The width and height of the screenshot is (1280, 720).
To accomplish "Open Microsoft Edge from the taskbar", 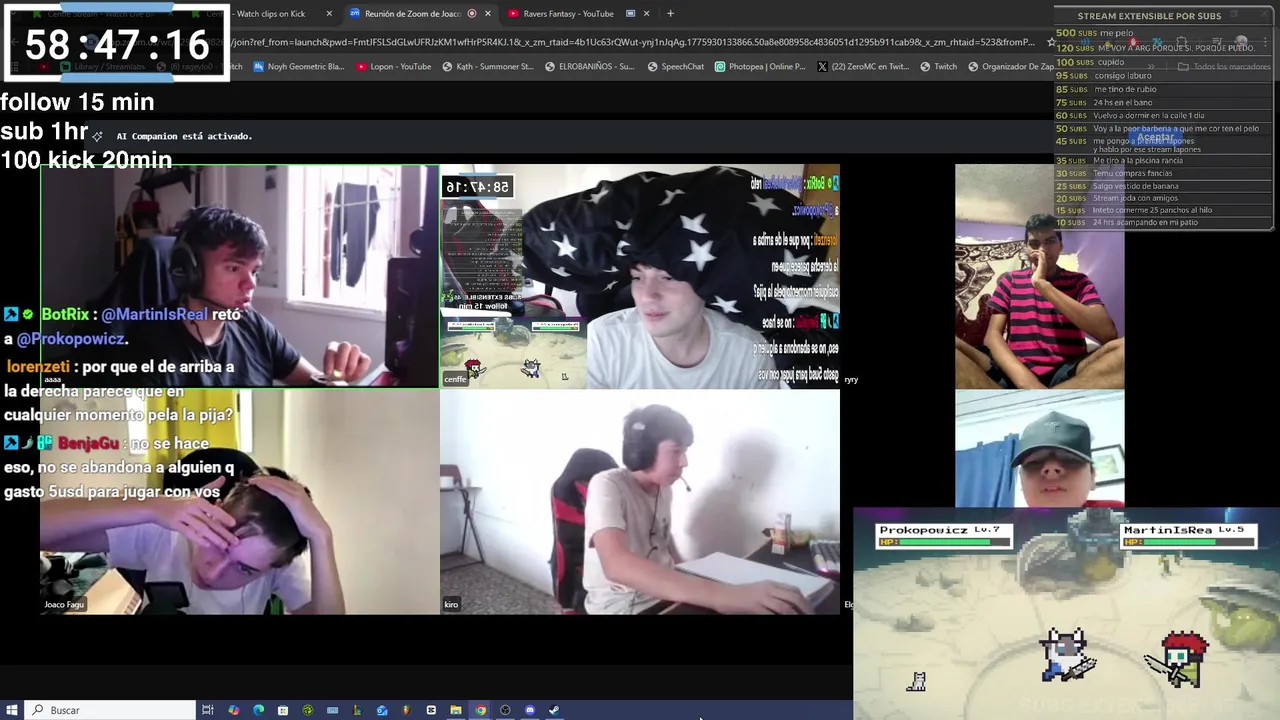I will 258,710.
